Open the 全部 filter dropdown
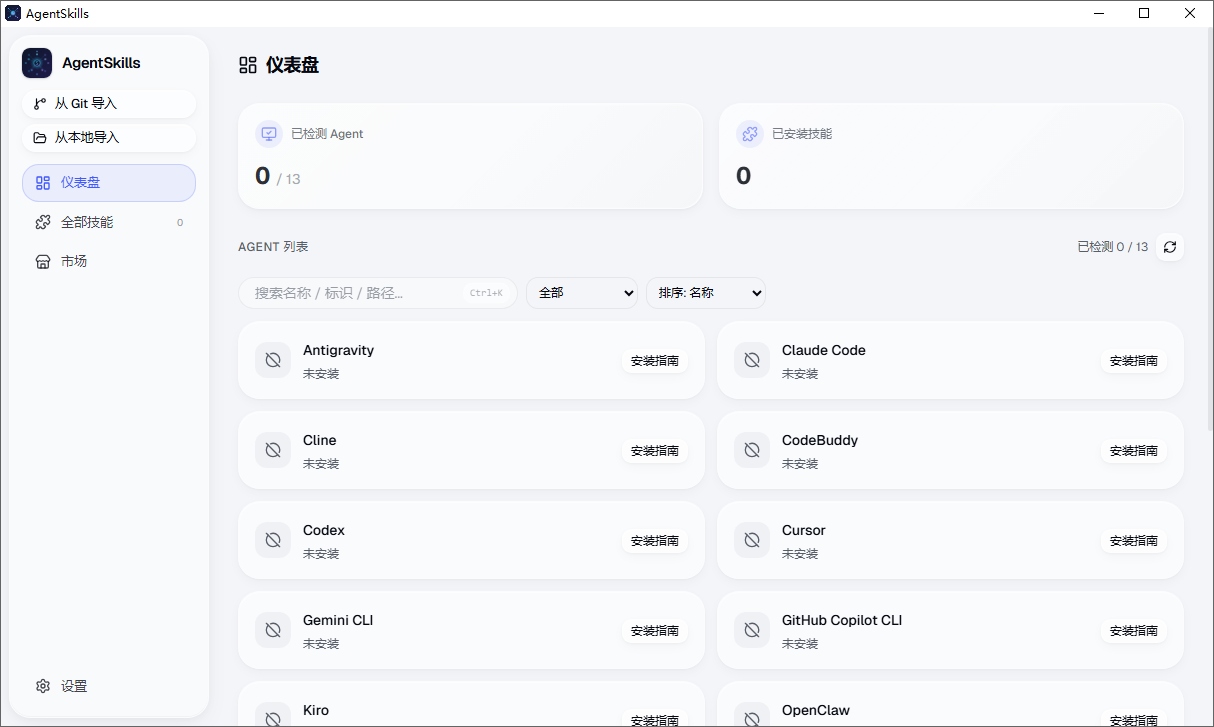 point(582,293)
